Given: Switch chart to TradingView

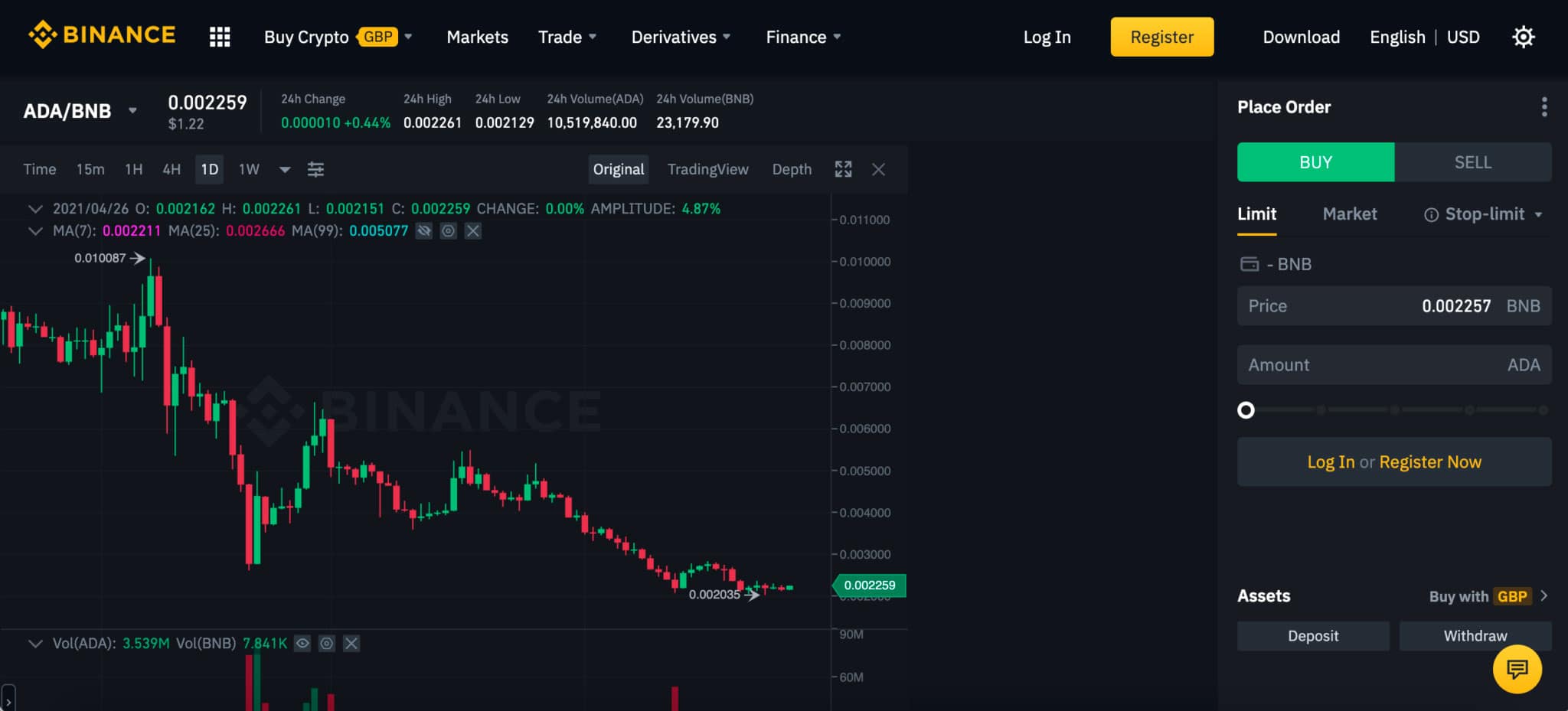Looking at the screenshot, I should 707,169.
